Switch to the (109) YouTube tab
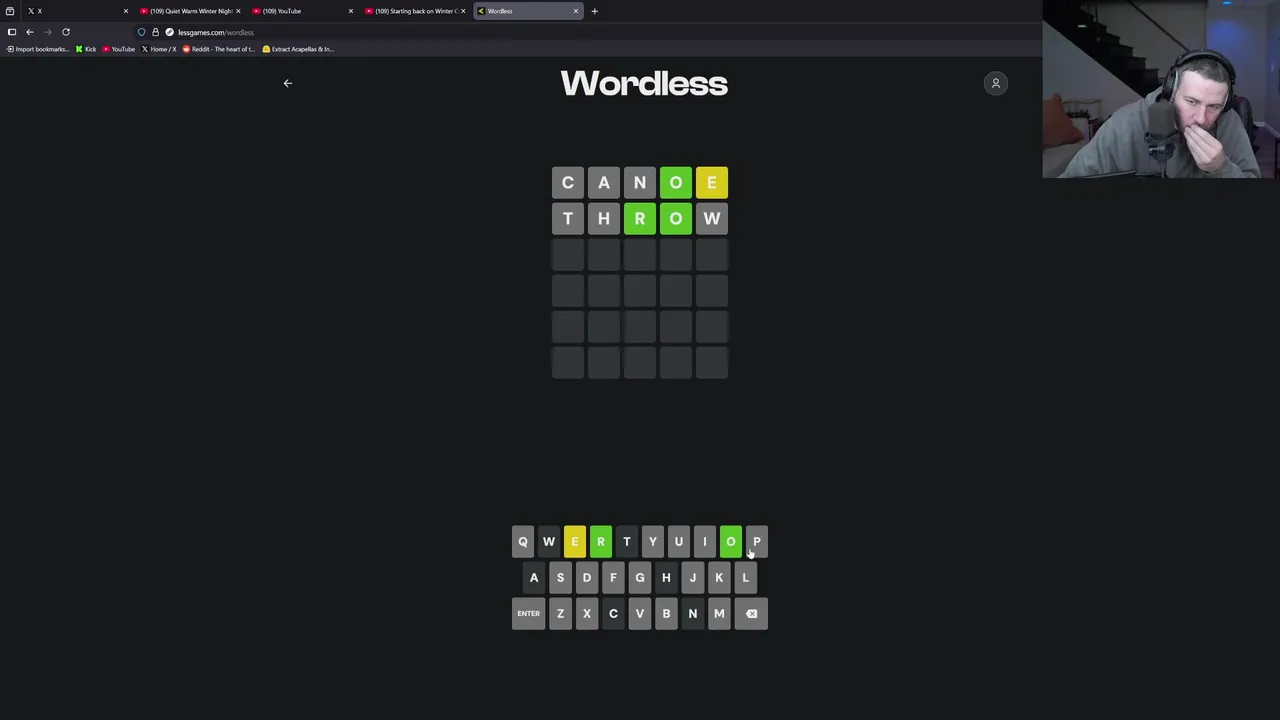 [x=300, y=11]
